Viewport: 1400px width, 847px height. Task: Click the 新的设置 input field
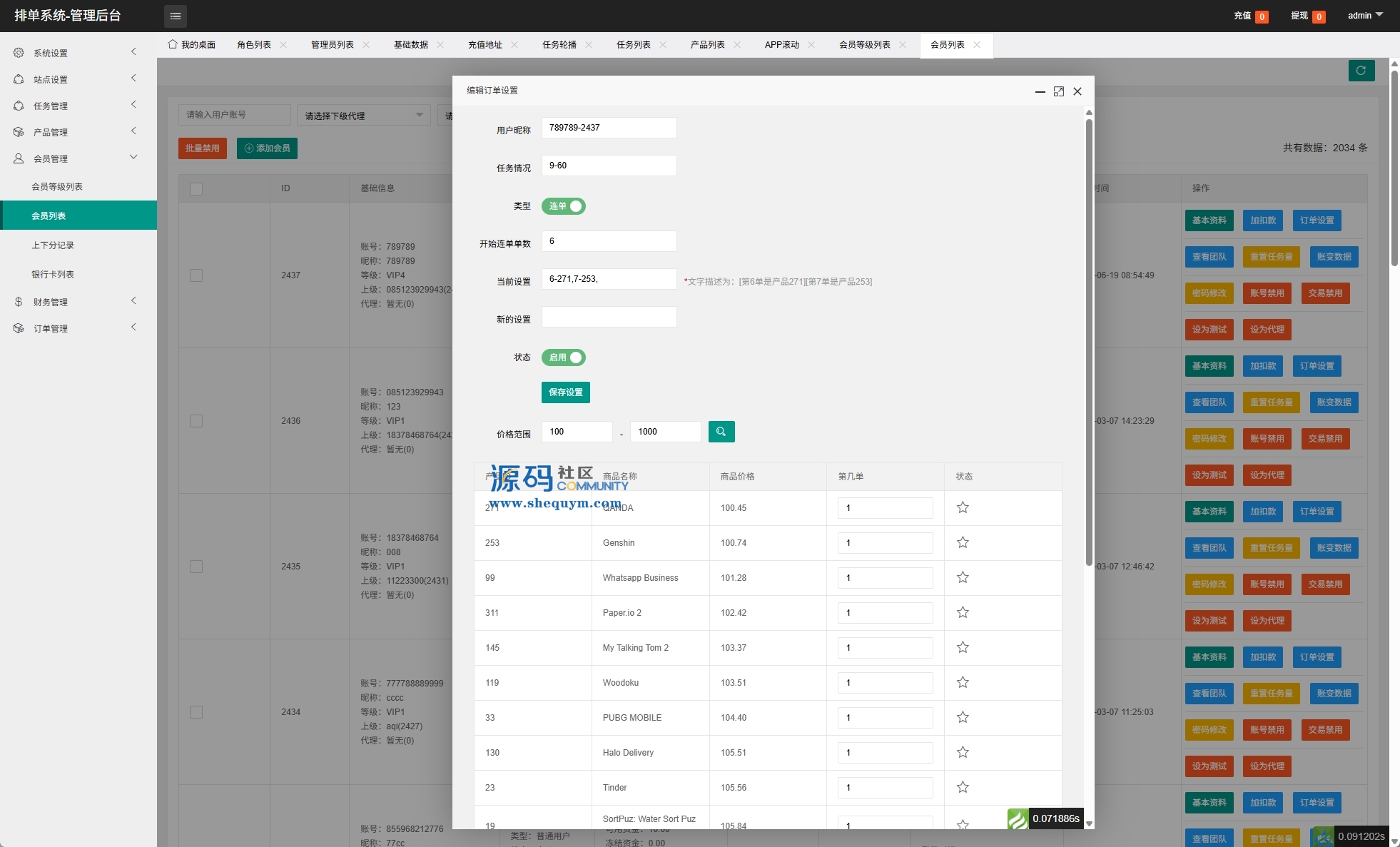coord(609,317)
